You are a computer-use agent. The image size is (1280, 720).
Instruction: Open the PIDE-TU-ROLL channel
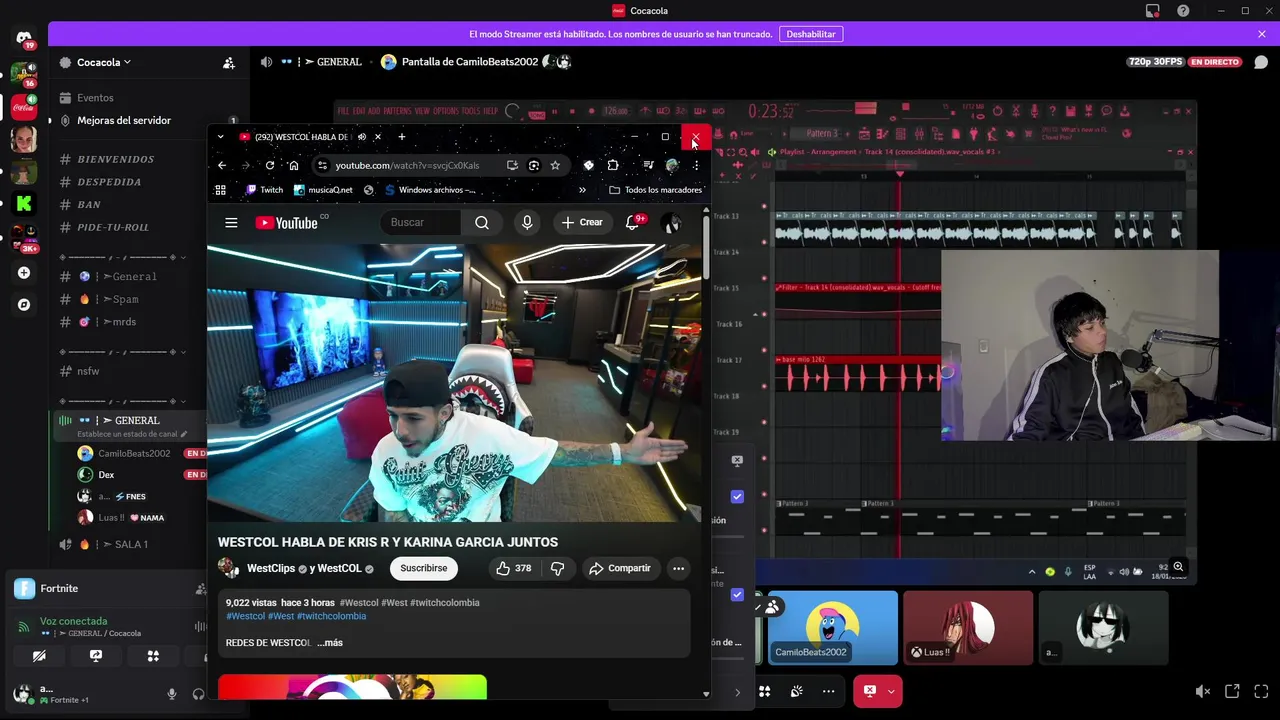113,227
